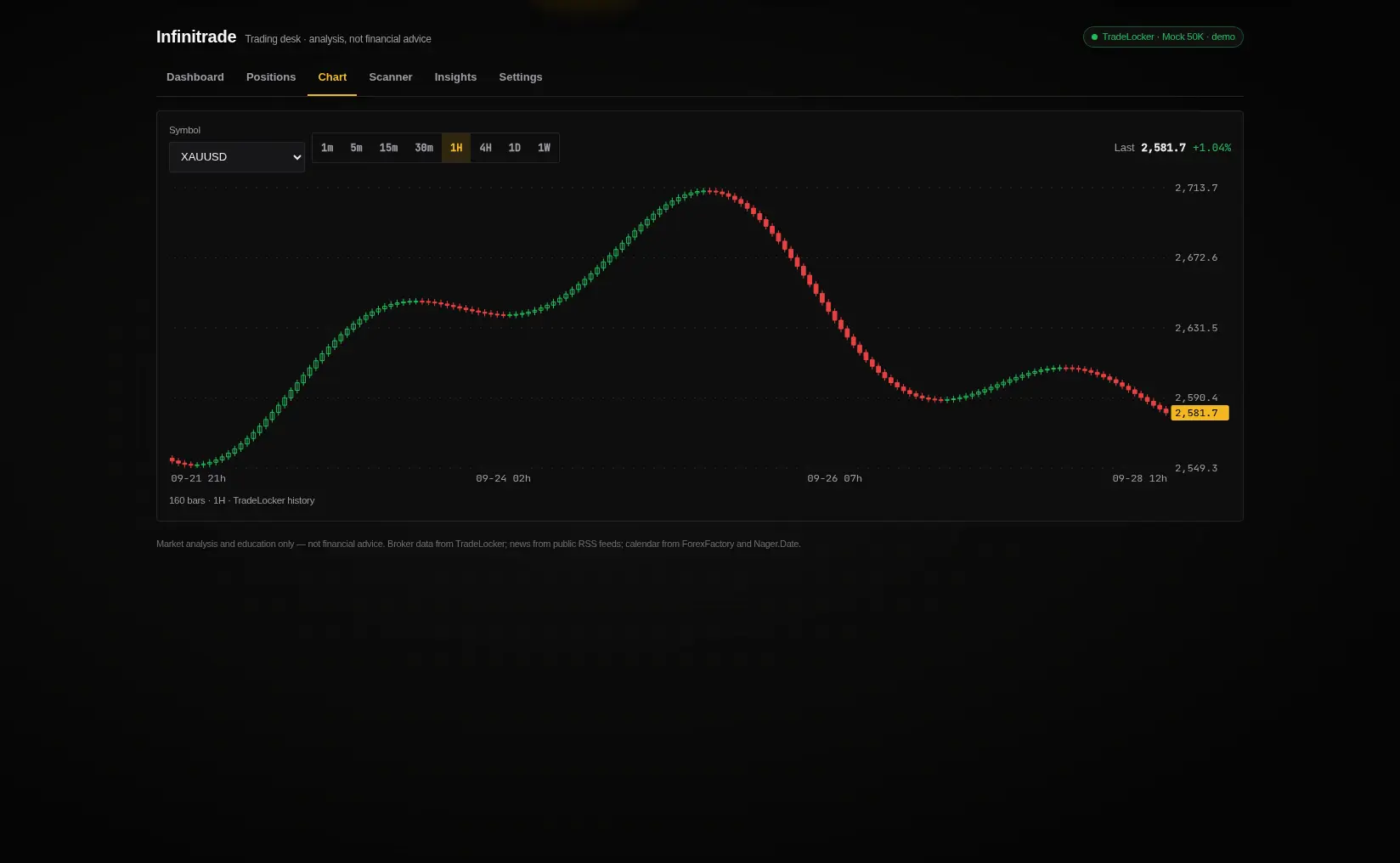Choose the 30m timeframe

tap(424, 148)
